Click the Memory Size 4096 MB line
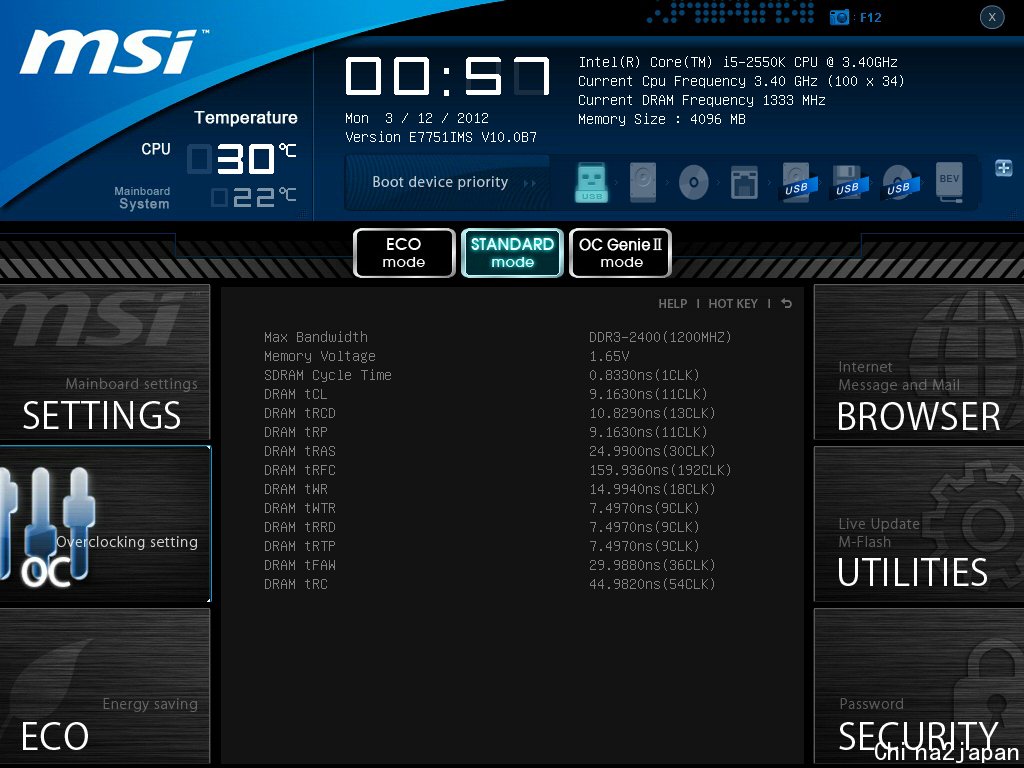The image size is (1024, 768). click(662, 119)
